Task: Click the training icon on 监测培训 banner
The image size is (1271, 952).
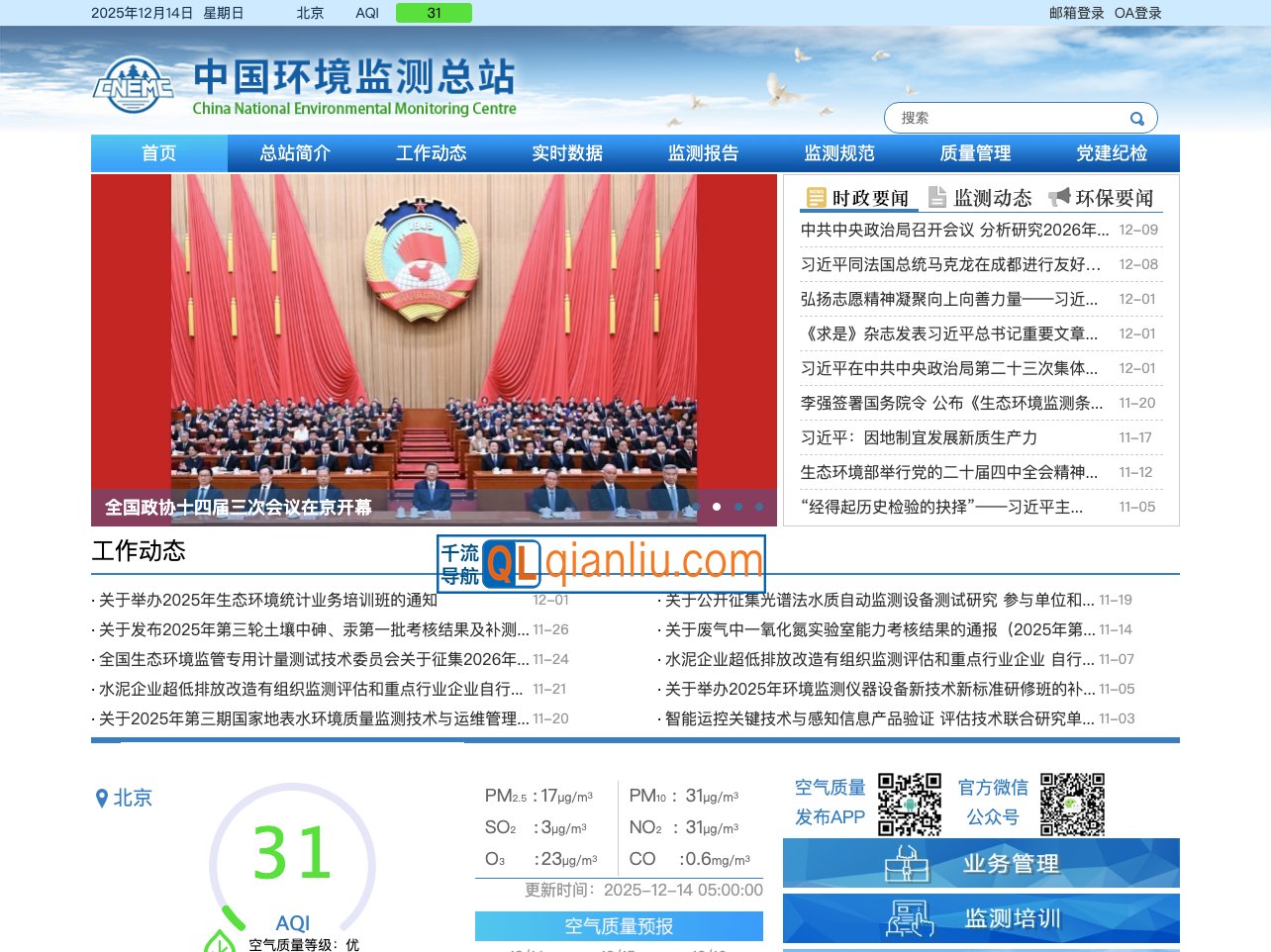Action: pos(912,917)
